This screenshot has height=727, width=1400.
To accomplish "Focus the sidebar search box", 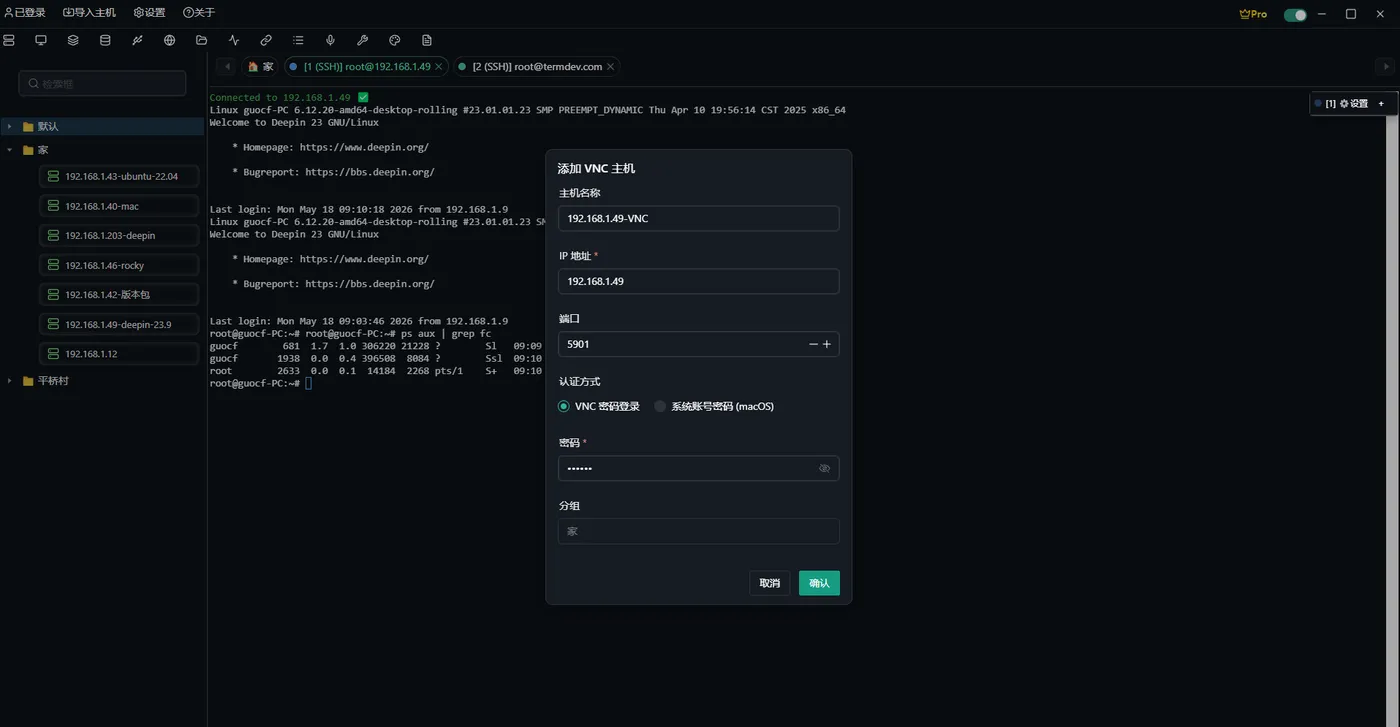I will [102, 84].
